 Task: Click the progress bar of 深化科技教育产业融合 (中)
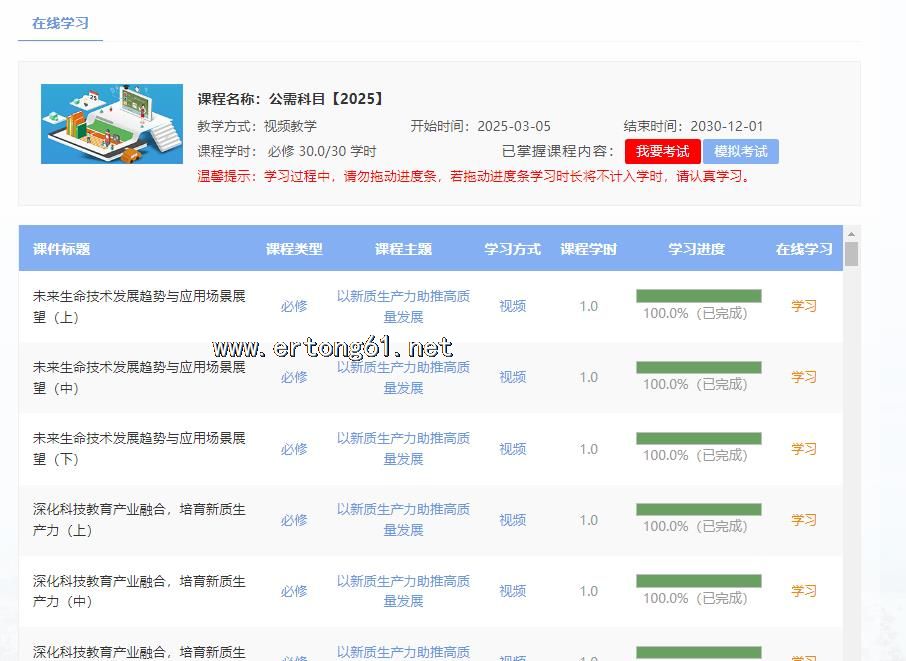tap(698, 581)
